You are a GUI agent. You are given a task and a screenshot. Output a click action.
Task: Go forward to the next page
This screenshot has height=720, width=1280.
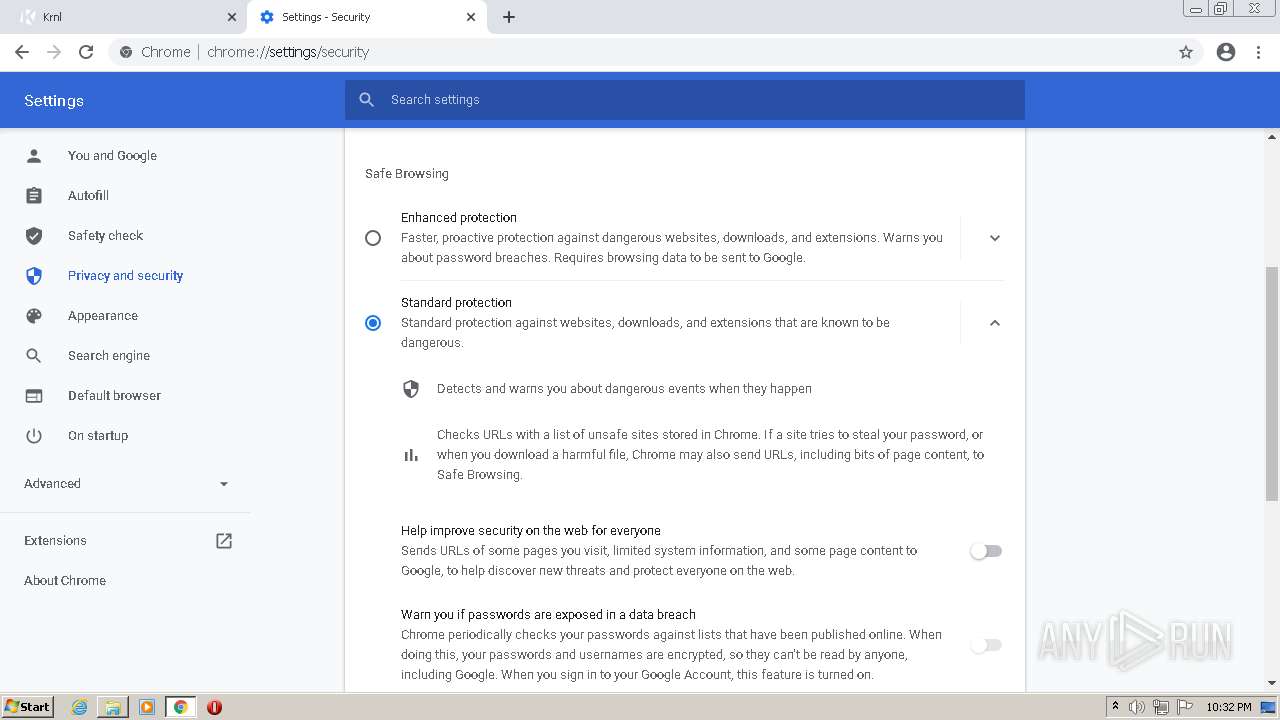(54, 52)
